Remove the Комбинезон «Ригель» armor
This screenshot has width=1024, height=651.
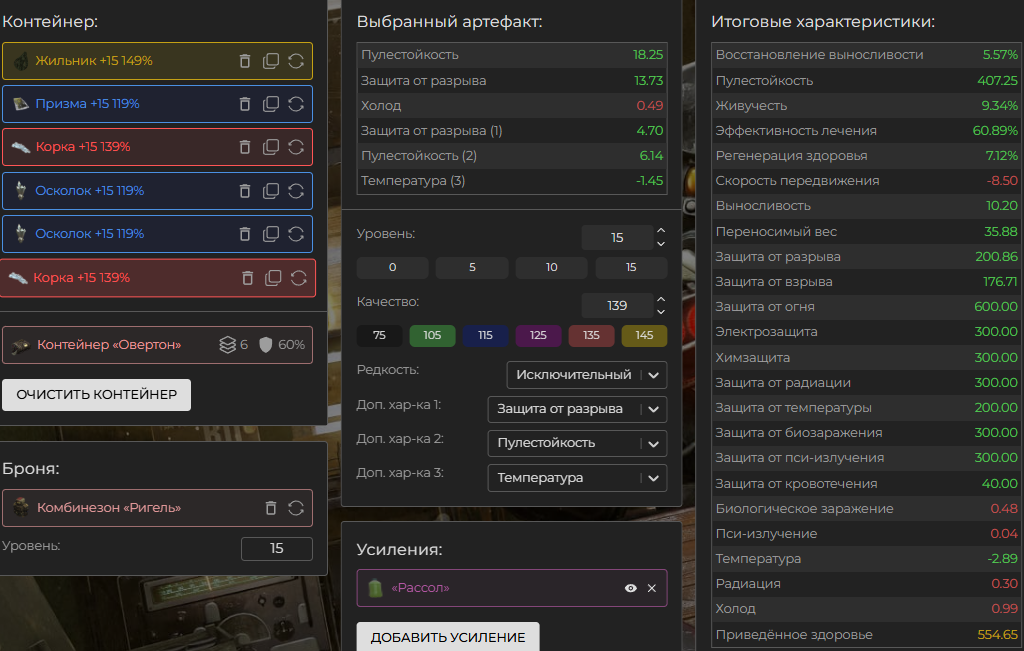(x=270, y=508)
